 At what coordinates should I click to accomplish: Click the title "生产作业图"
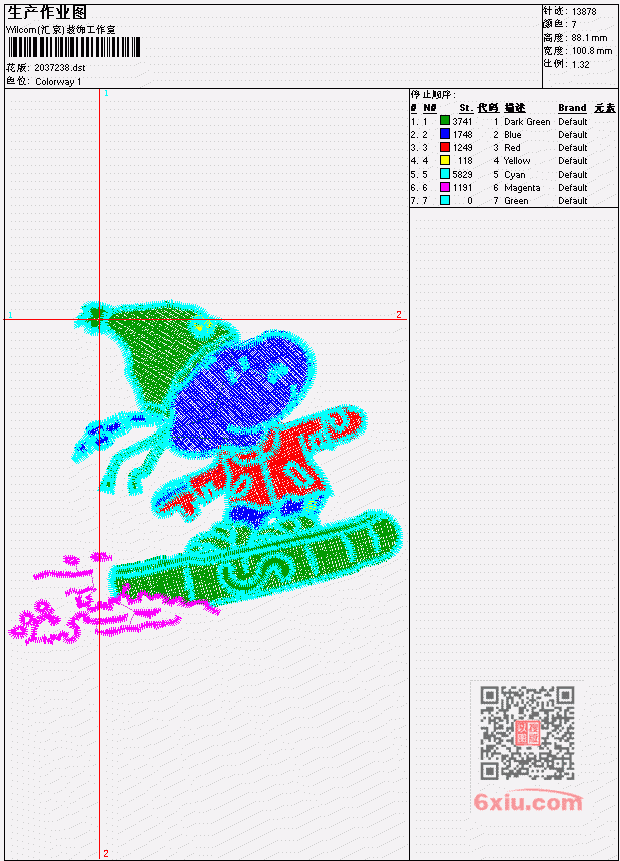tap(47, 13)
